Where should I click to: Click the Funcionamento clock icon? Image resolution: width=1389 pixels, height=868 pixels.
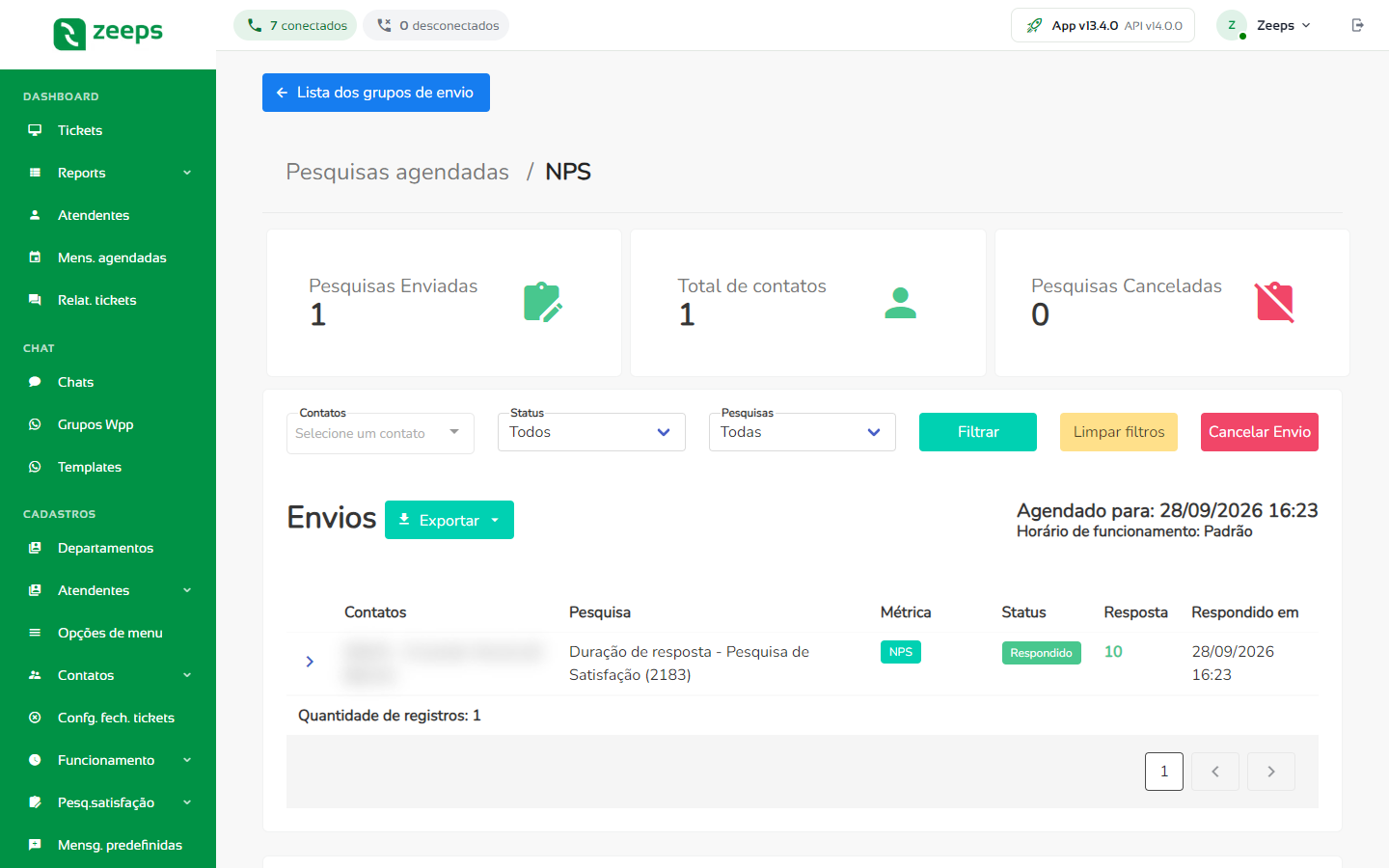coord(35,760)
